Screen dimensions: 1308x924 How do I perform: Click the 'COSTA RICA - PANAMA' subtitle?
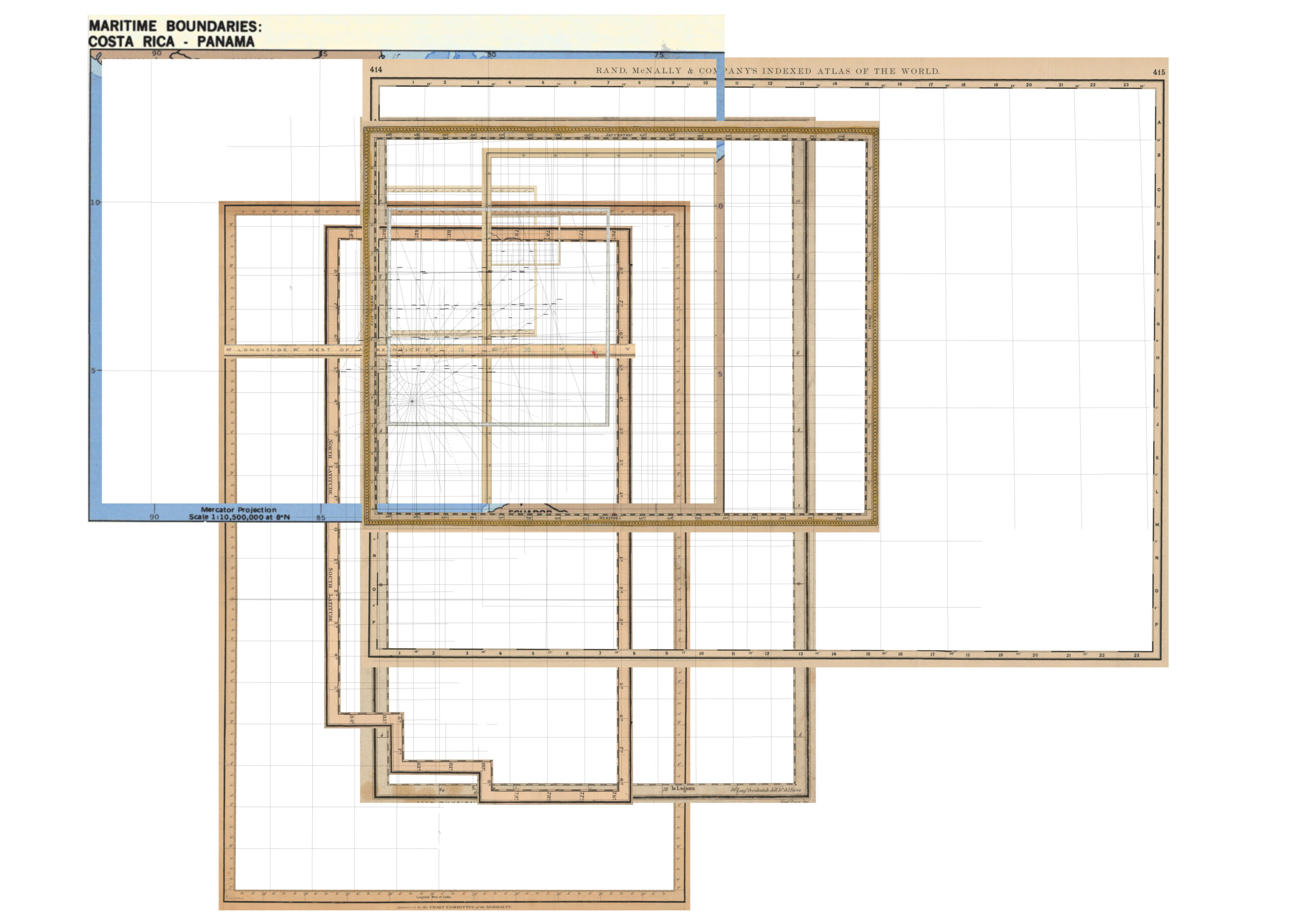(x=172, y=41)
